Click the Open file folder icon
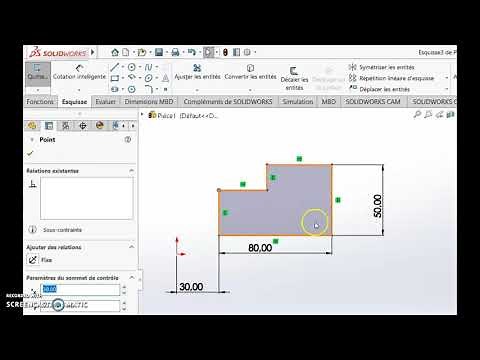Viewport: 480px width, 360px height. coord(142,52)
